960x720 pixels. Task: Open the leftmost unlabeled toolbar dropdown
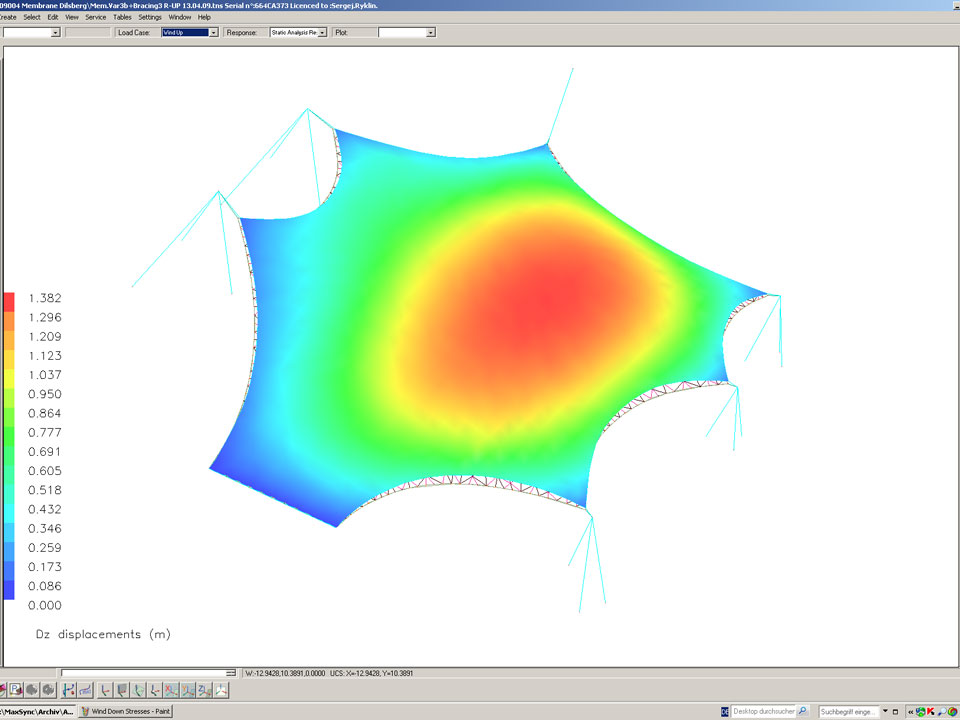pos(55,33)
